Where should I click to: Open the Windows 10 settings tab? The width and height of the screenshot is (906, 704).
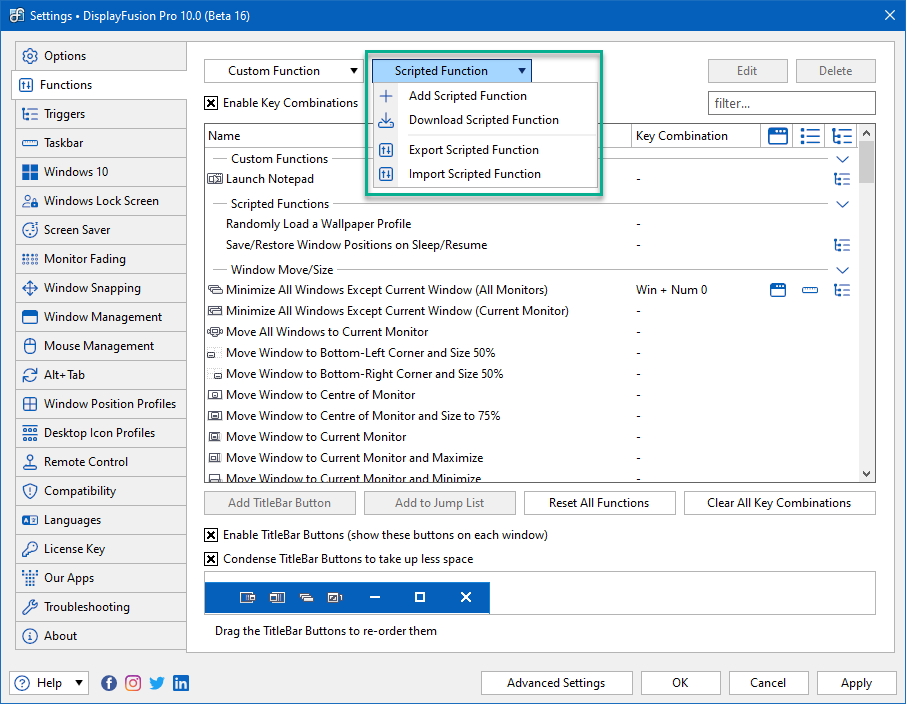click(101, 172)
